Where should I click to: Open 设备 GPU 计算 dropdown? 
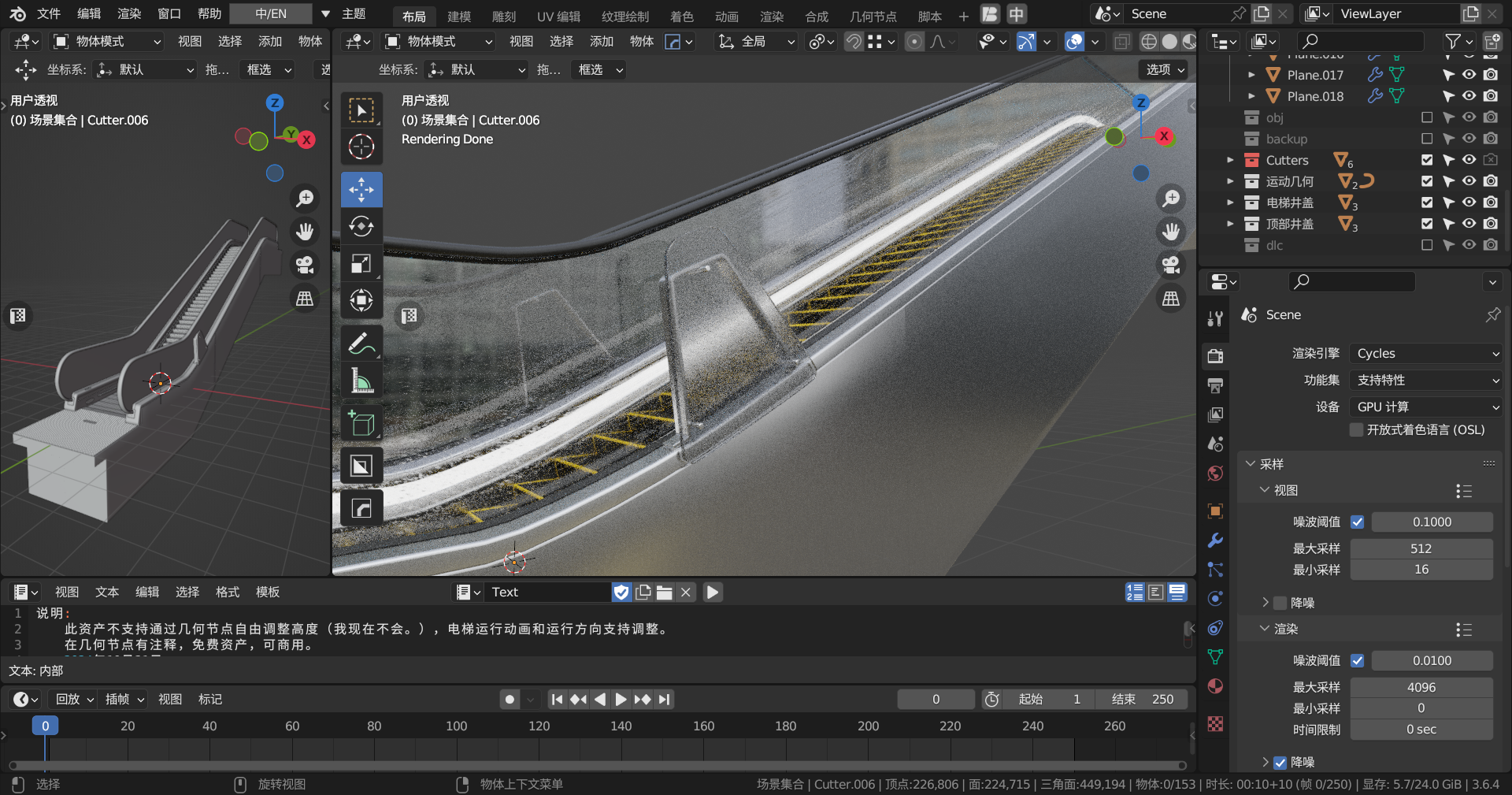click(1426, 407)
